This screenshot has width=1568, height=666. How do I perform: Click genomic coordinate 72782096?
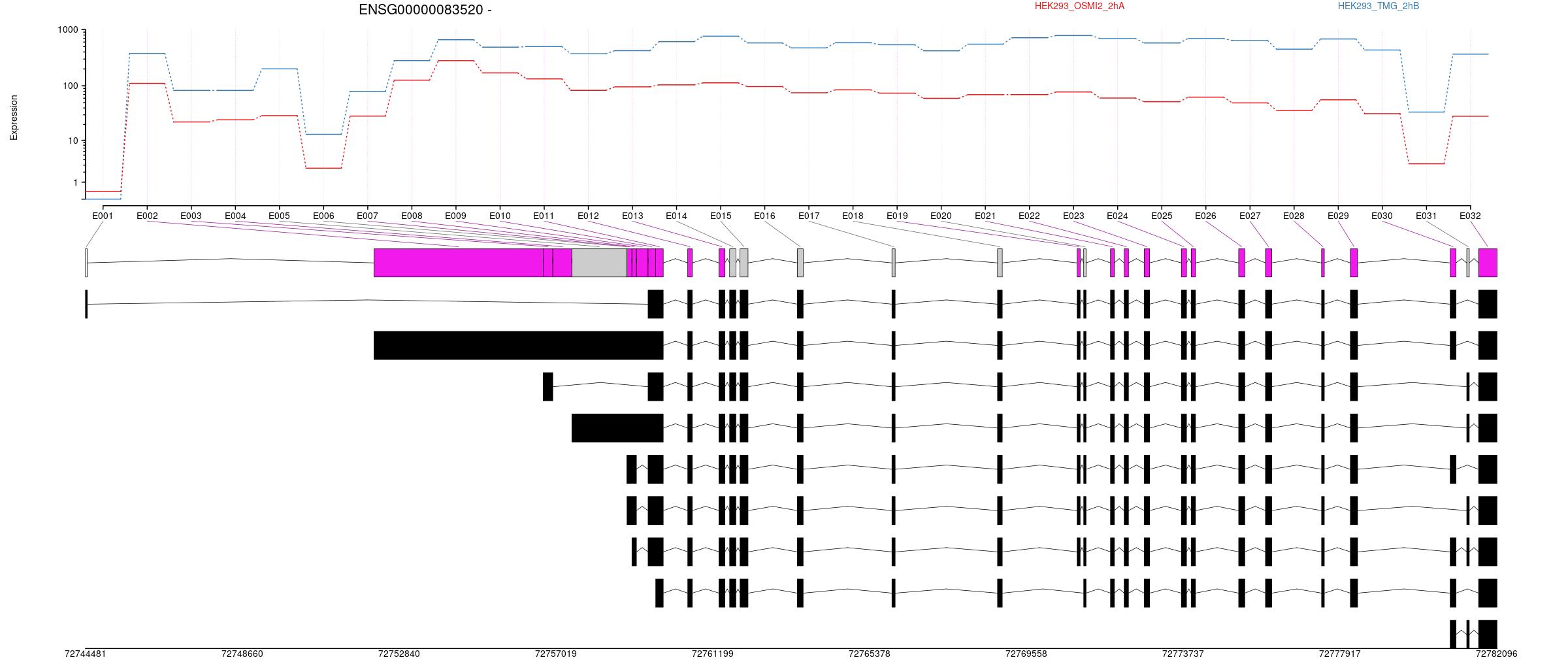coord(1497,654)
